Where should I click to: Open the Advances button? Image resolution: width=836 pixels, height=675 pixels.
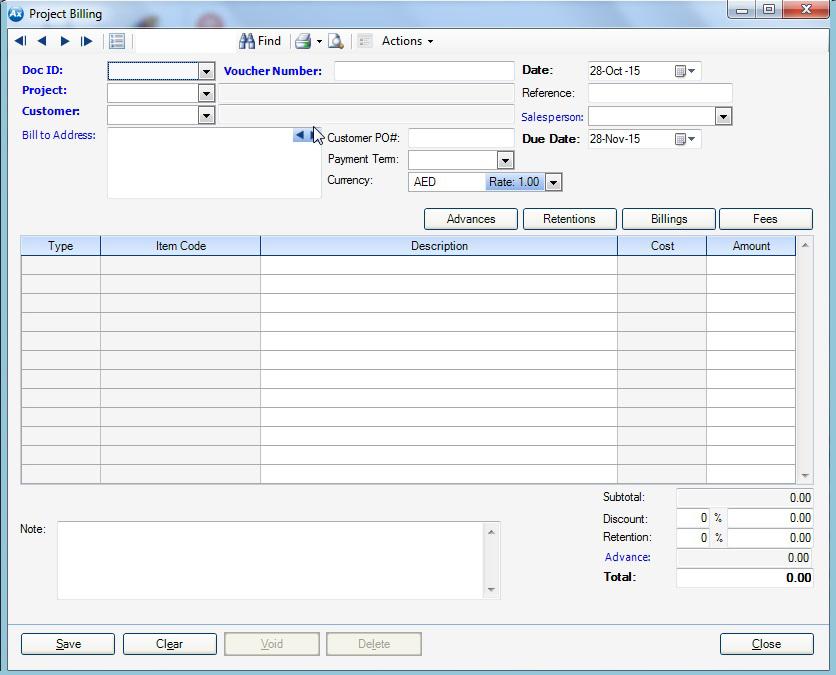pyautogui.click(x=471, y=219)
